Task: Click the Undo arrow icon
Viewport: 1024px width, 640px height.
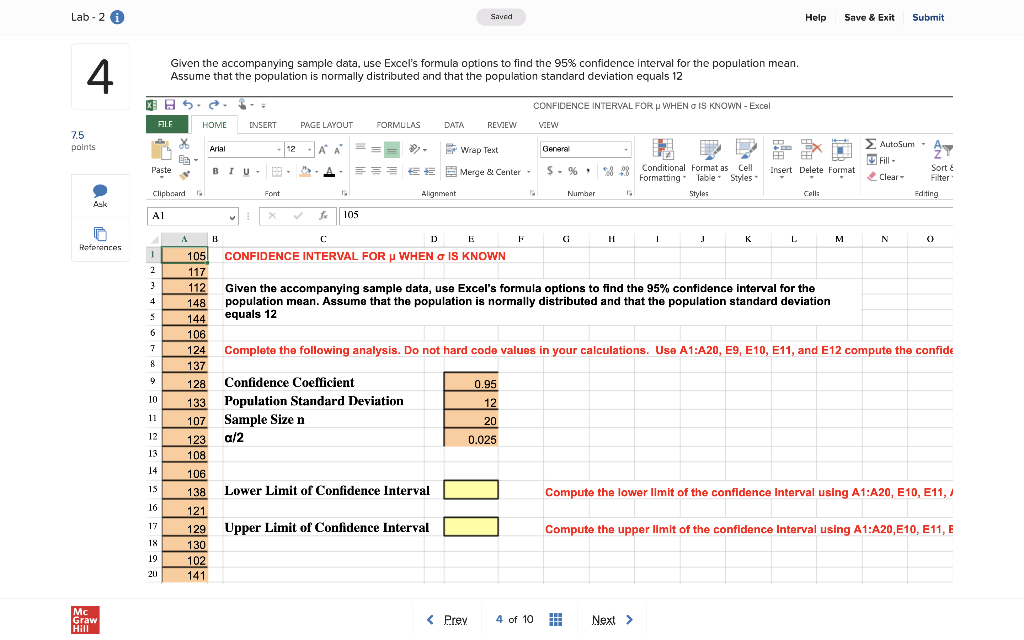Action: pos(188,104)
